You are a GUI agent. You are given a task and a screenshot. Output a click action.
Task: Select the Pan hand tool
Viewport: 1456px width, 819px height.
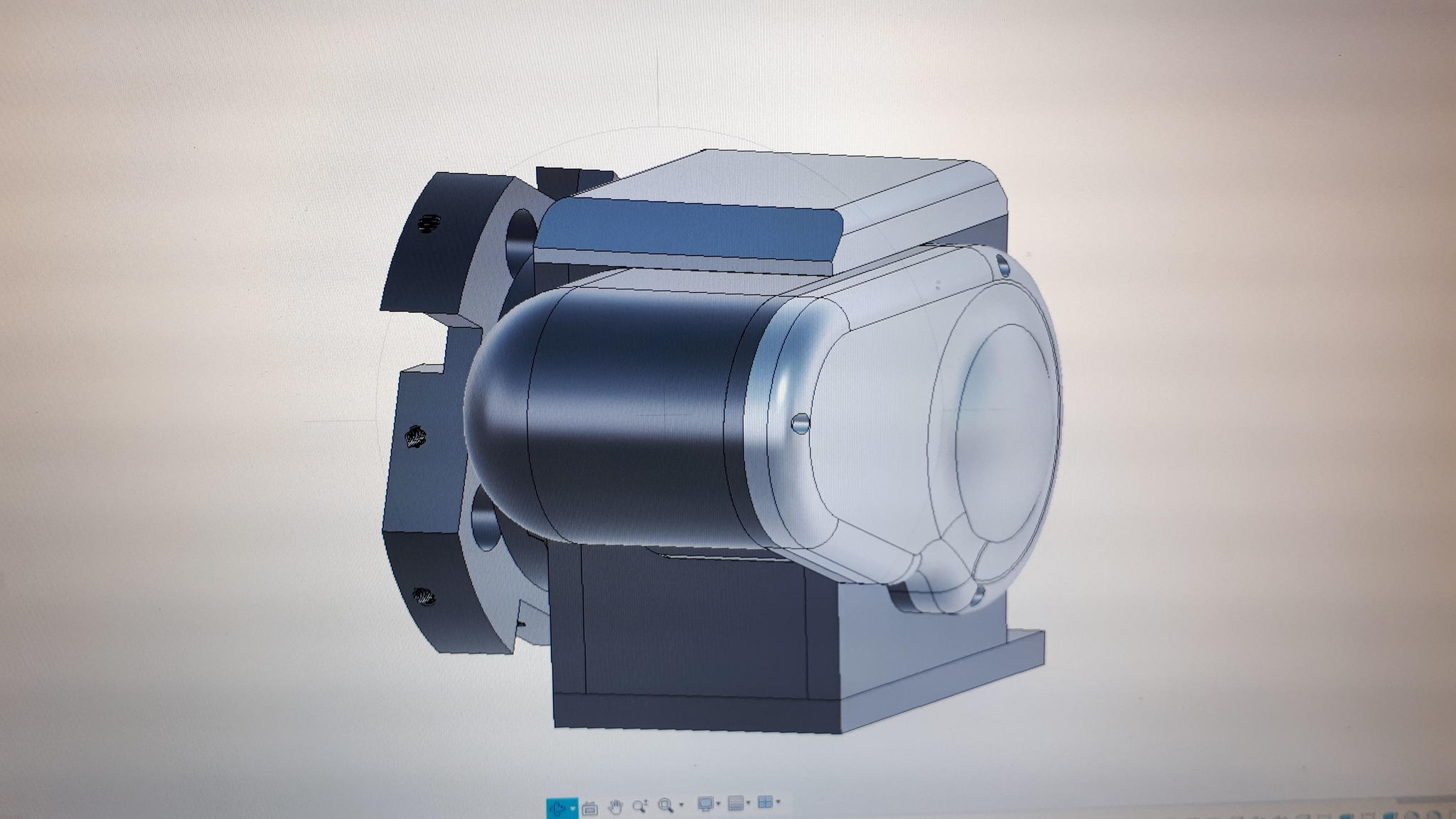pos(616,806)
